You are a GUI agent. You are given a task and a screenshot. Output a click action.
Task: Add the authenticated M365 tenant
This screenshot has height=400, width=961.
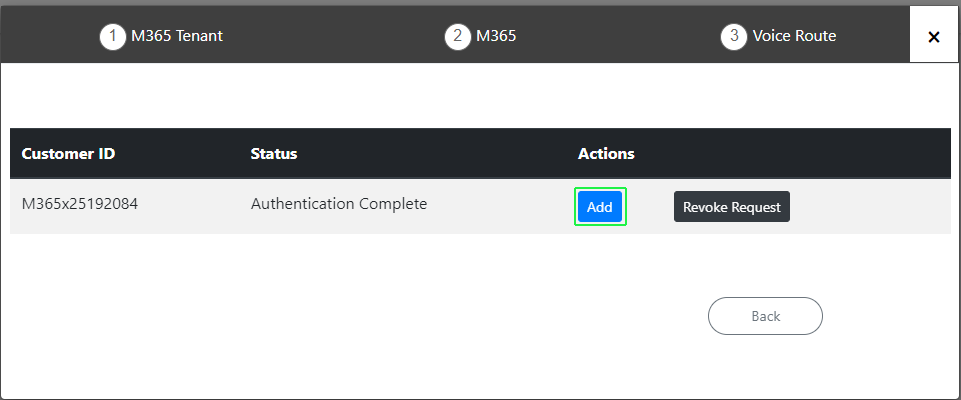[600, 206]
